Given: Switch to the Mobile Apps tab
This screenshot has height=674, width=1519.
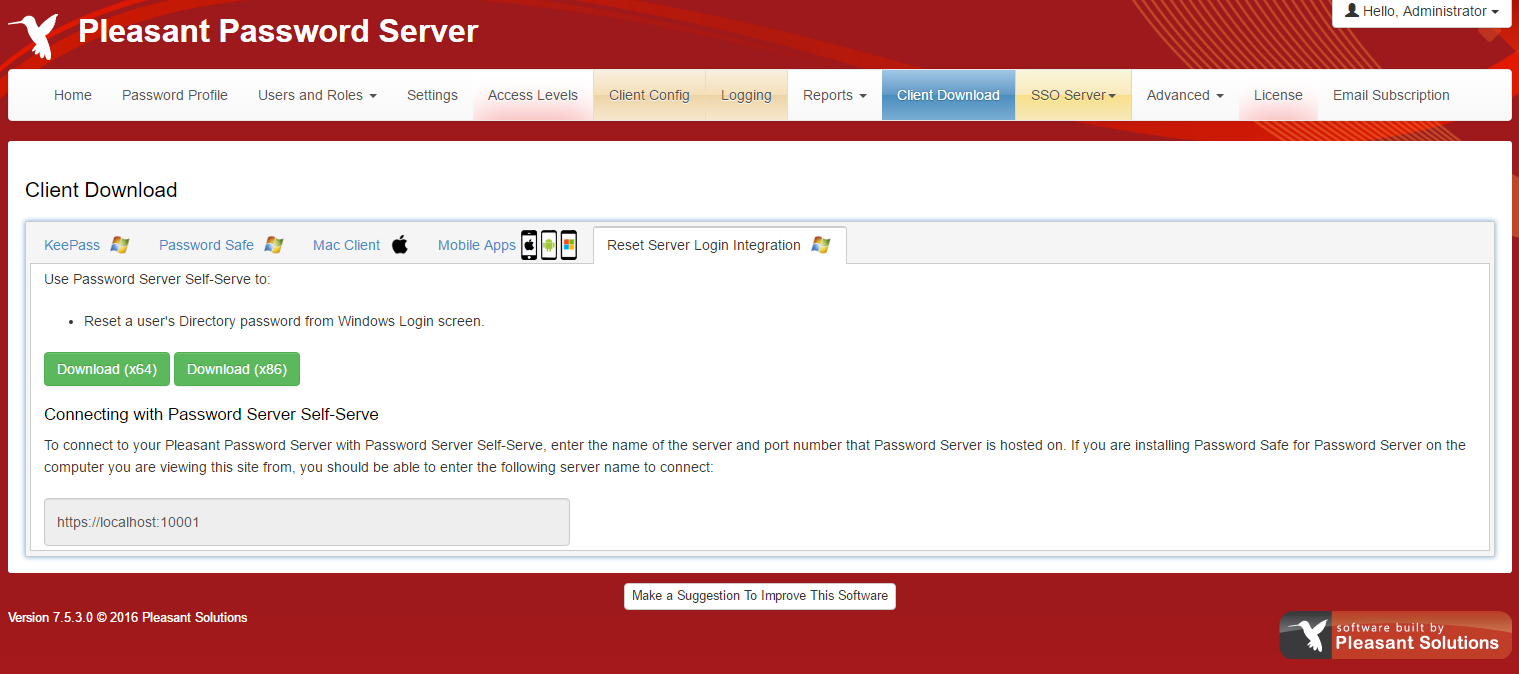Looking at the screenshot, I should pyautogui.click(x=508, y=245).
